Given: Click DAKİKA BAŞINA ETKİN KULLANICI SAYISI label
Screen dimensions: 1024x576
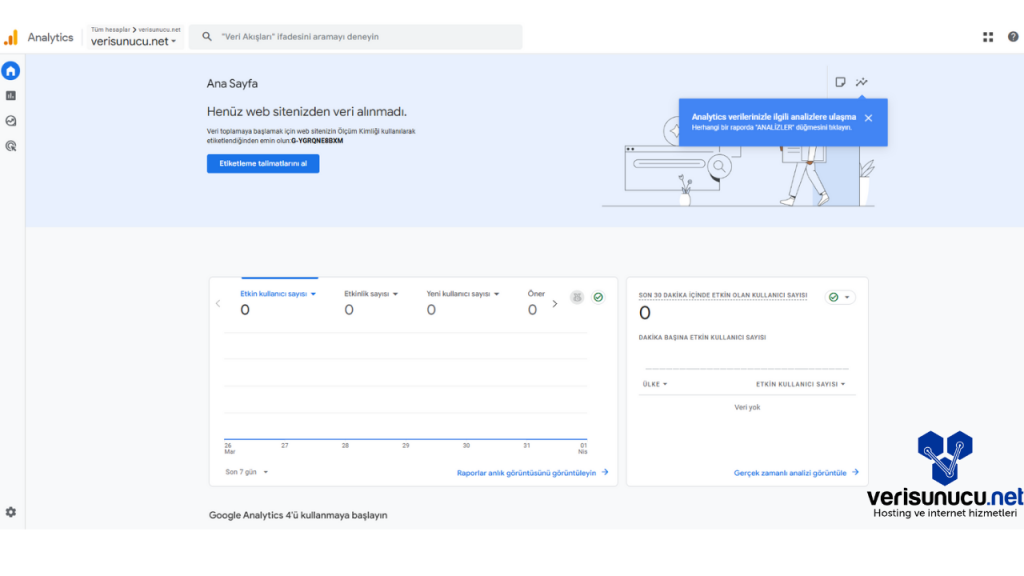Looking at the screenshot, I should 702,338.
